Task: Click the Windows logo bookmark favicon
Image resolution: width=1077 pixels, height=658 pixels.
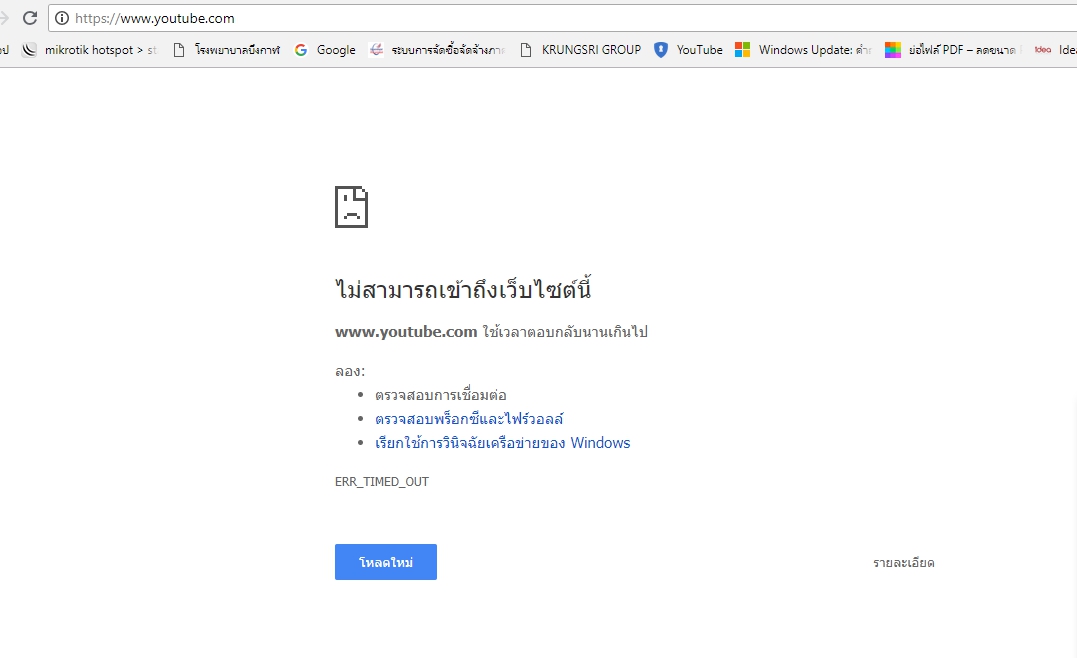Action: click(x=742, y=49)
